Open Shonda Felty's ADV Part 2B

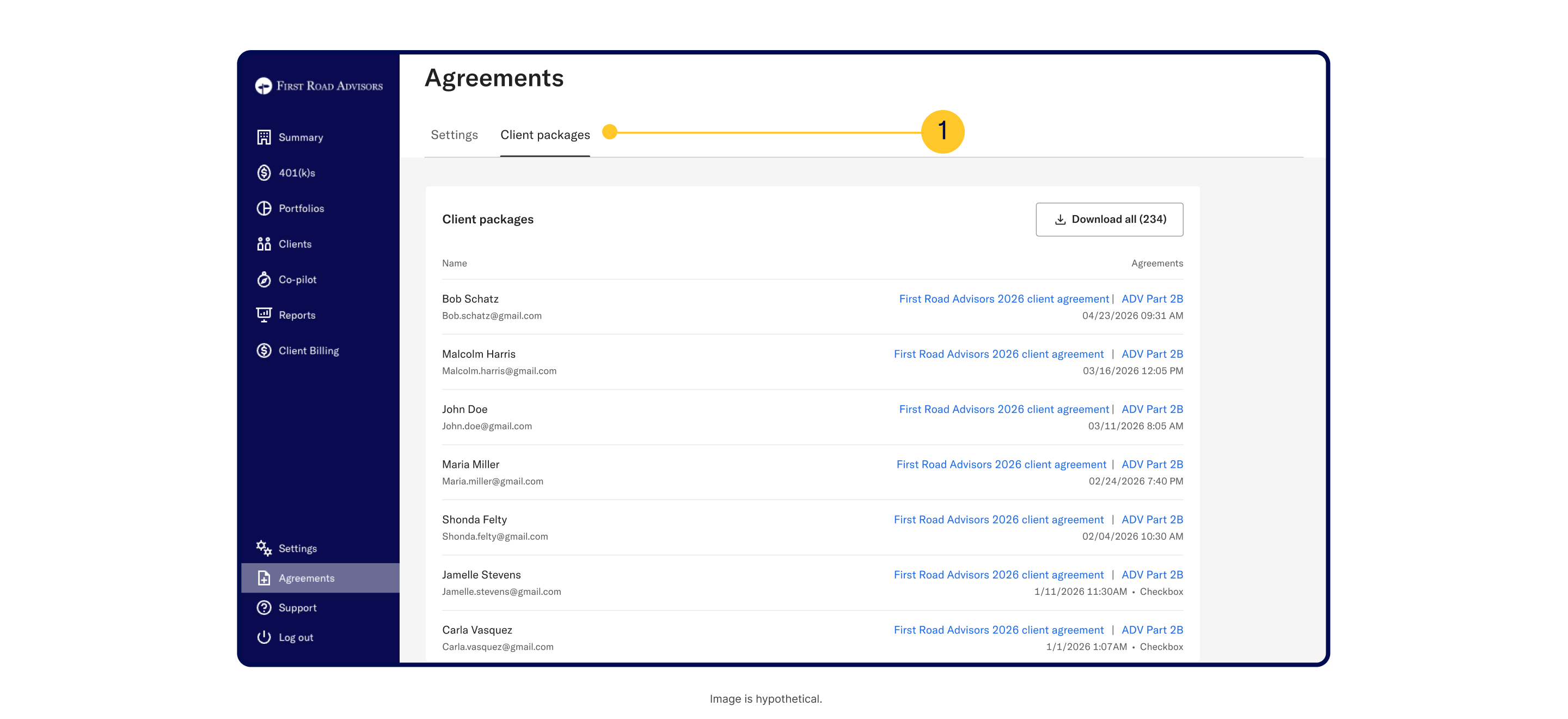tap(1152, 520)
